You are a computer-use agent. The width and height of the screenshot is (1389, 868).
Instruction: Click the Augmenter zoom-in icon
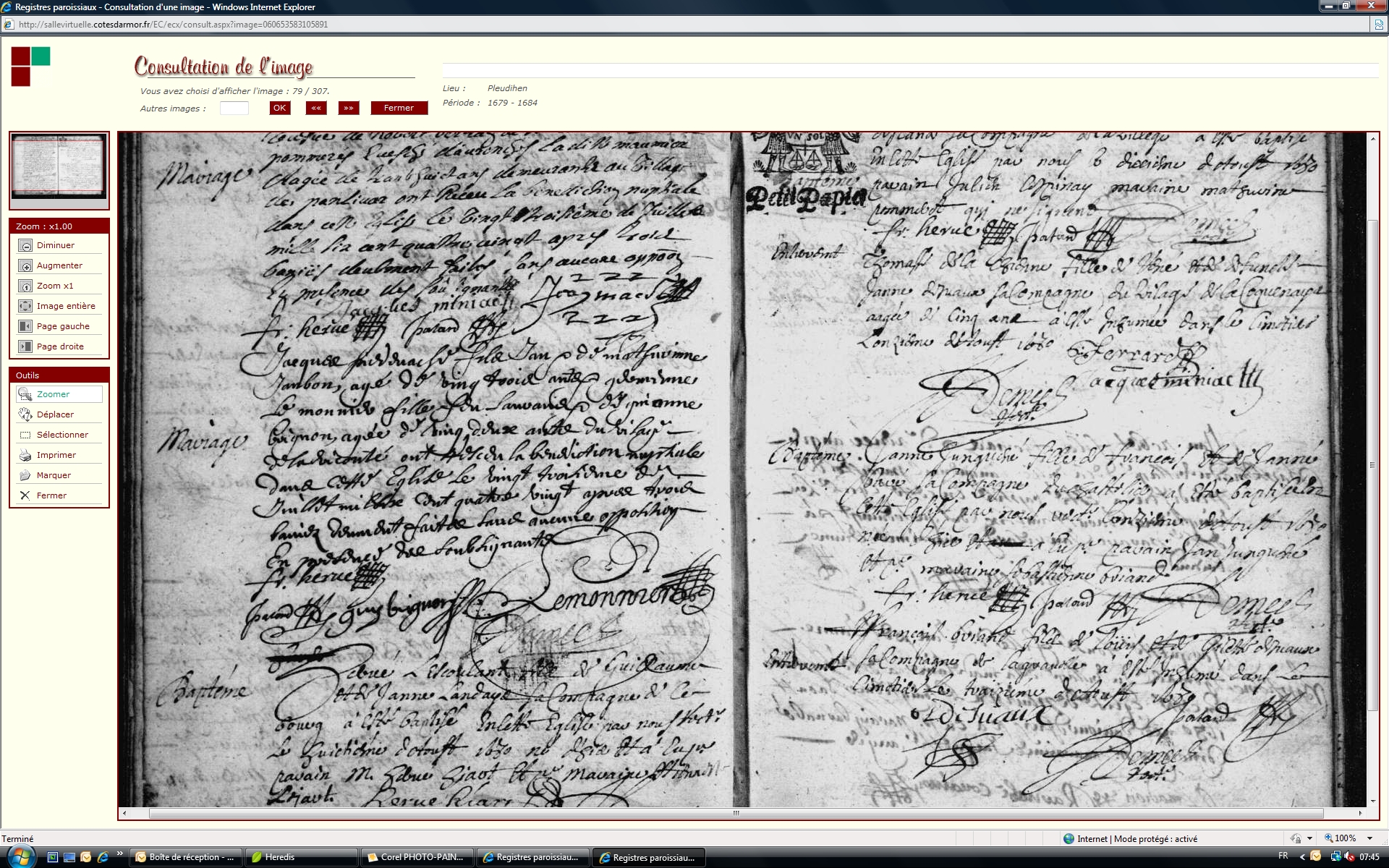point(25,266)
